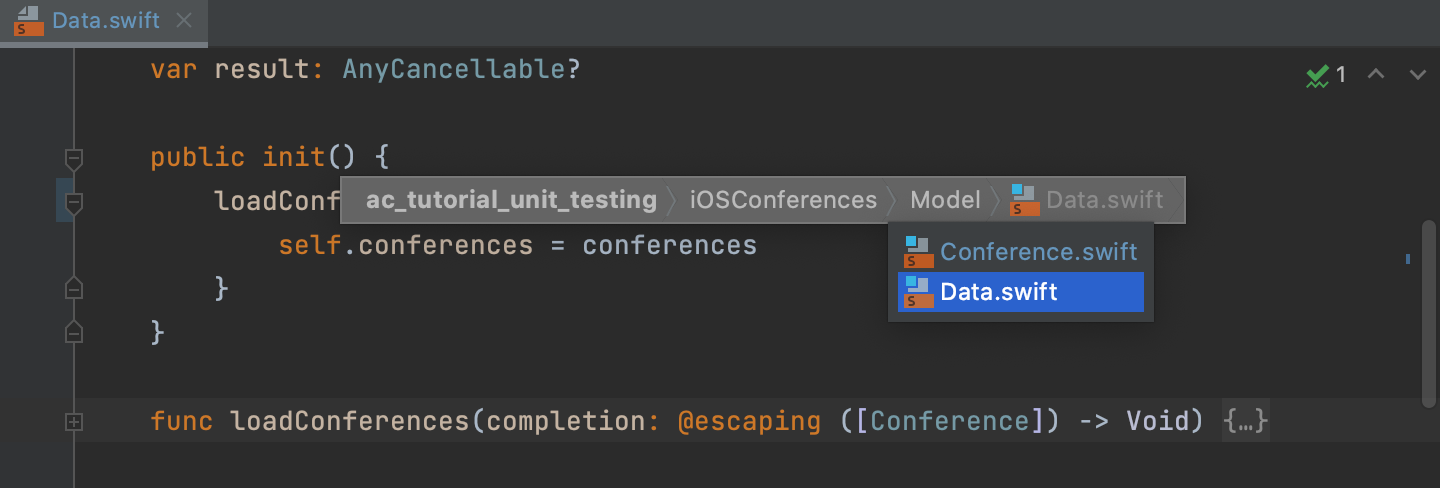Click Data.swift breadcrumb in navigation bar
1440x488 pixels.
point(1104,200)
